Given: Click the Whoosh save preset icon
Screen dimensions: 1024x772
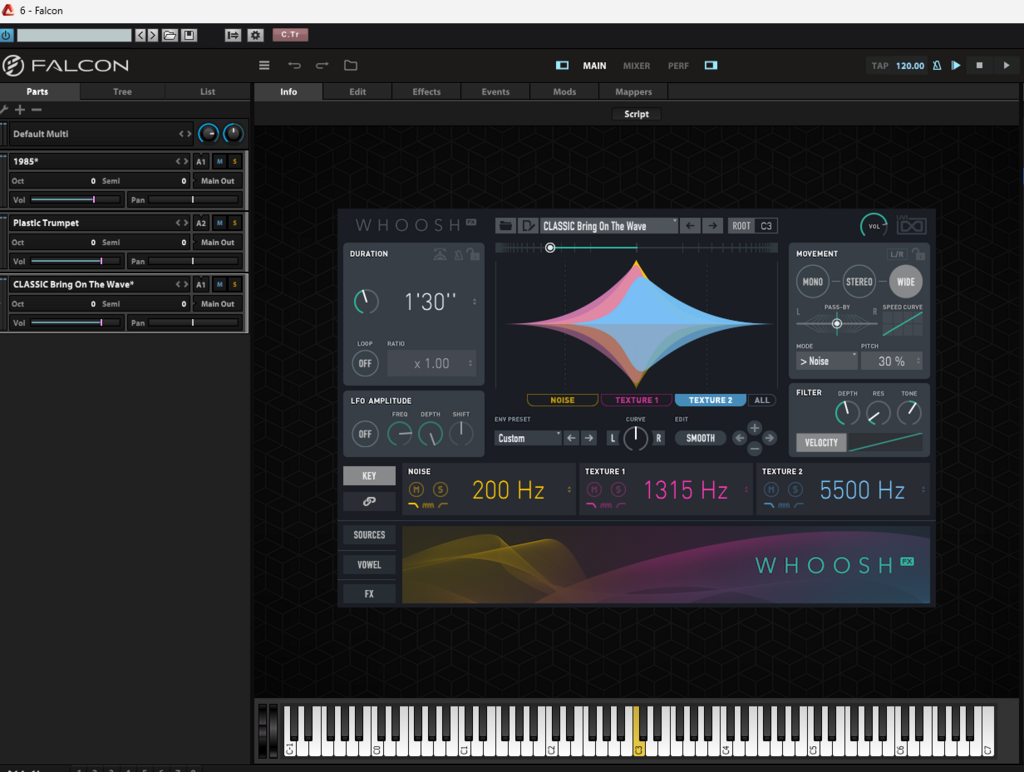Looking at the screenshot, I should (527, 226).
